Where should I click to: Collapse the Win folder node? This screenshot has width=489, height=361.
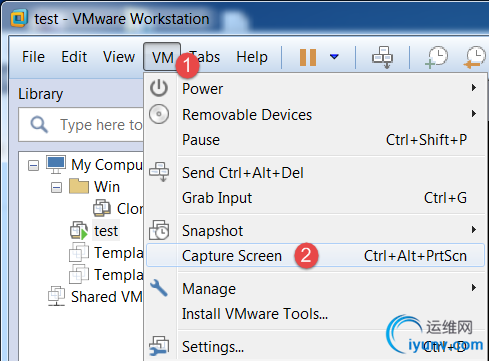pos(56,188)
